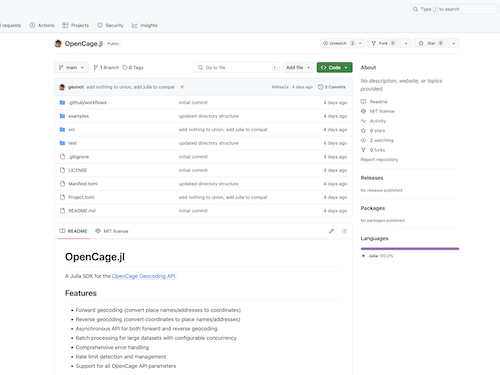
Task: Open the main branch selector
Action: click(71, 67)
